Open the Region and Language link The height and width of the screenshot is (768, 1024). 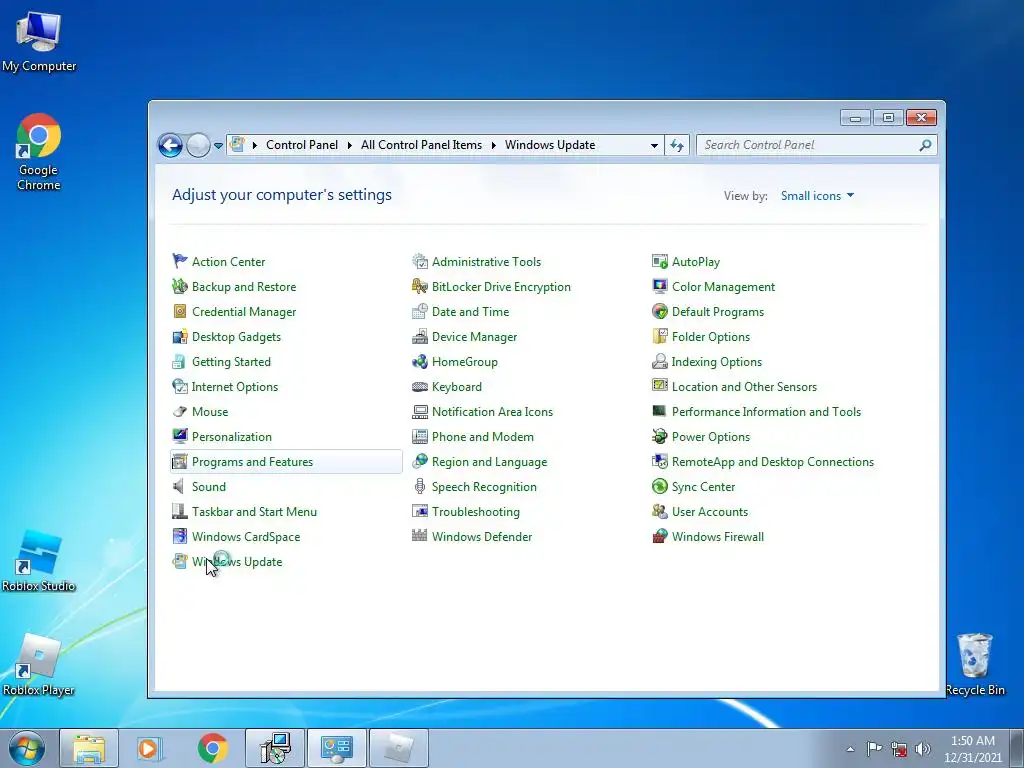489,462
